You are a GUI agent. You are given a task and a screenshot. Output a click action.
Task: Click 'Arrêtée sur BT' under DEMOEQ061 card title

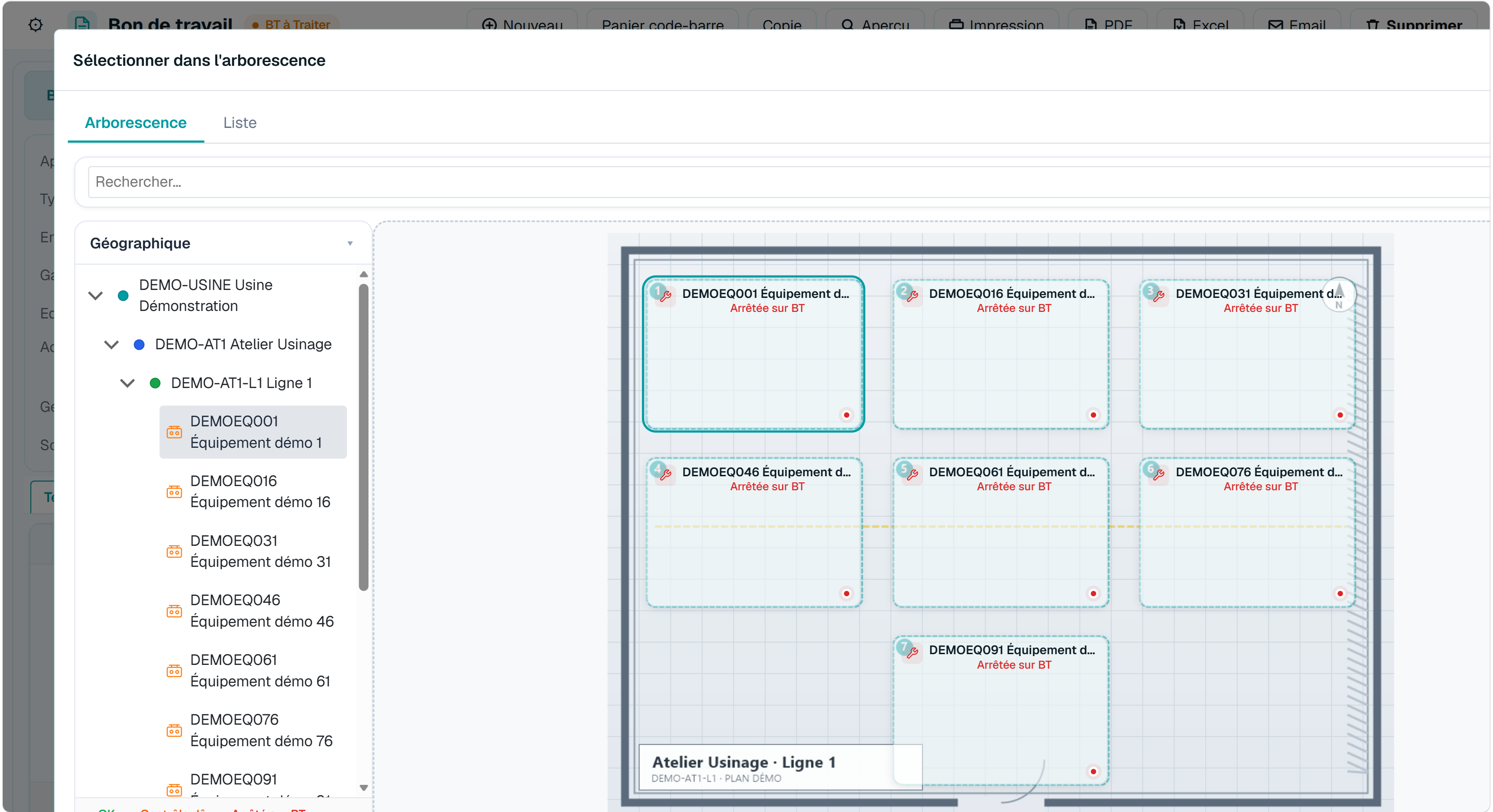1014,487
